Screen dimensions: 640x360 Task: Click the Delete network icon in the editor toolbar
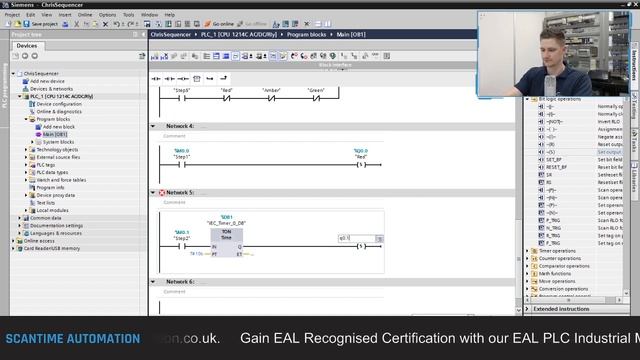tap(164, 56)
